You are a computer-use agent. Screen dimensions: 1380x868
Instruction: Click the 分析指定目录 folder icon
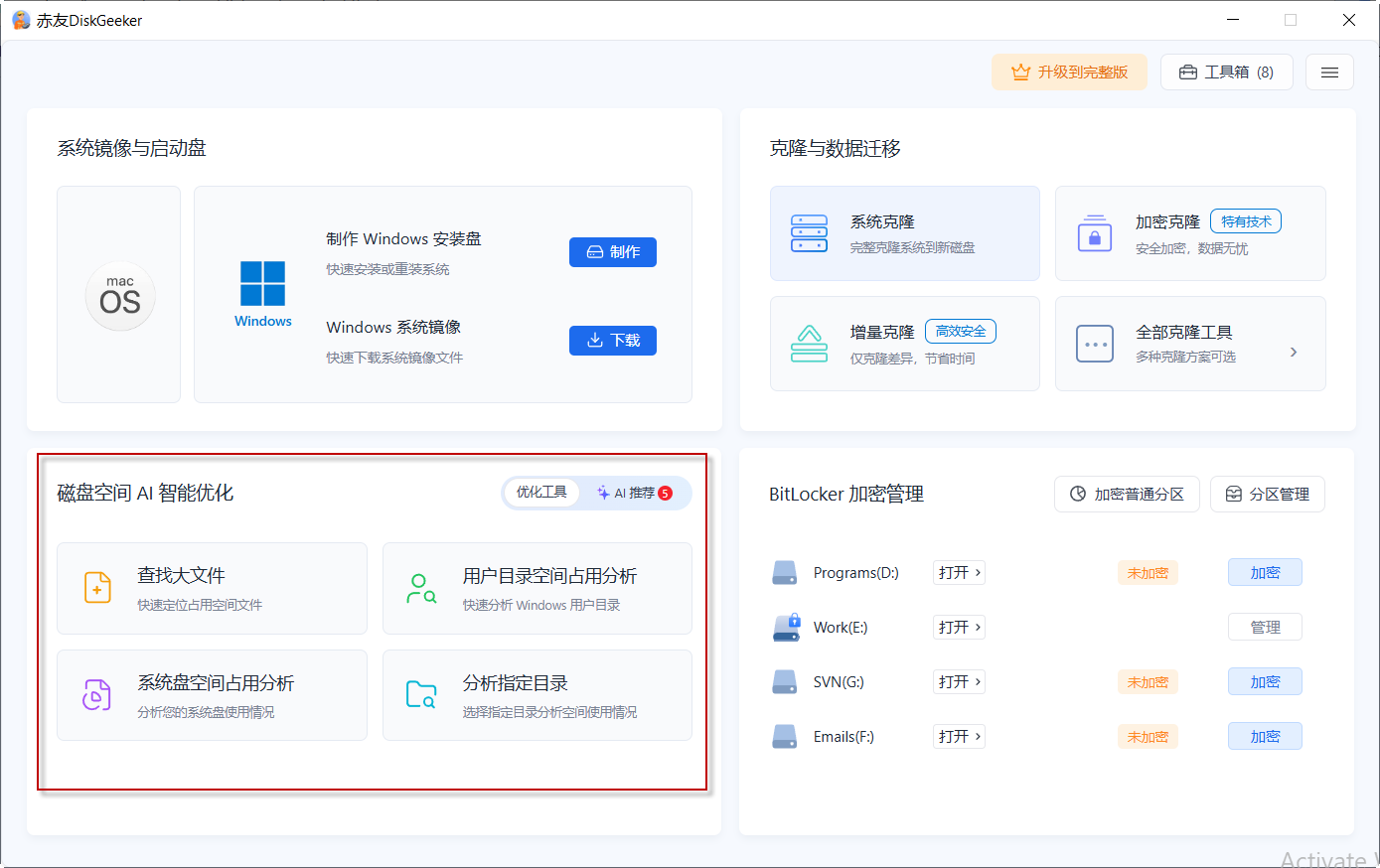click(421, 694)
